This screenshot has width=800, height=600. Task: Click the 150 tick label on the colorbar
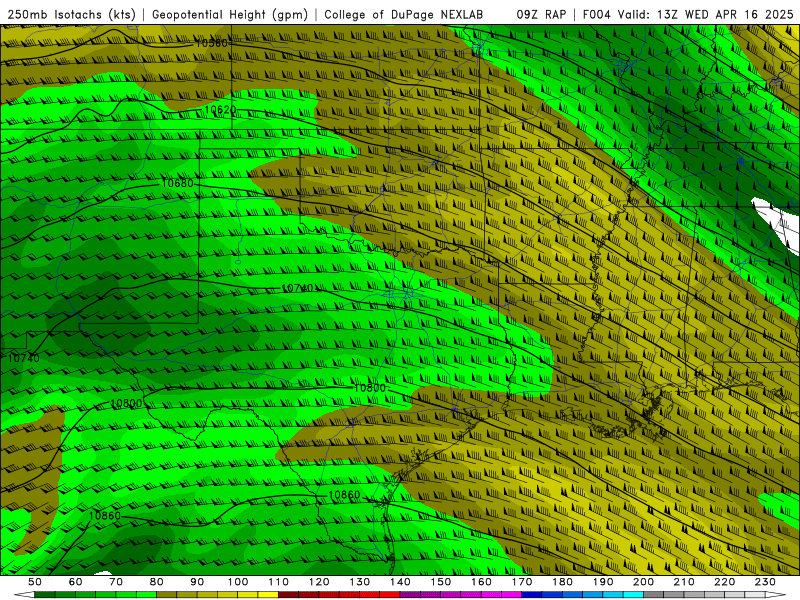441,582
